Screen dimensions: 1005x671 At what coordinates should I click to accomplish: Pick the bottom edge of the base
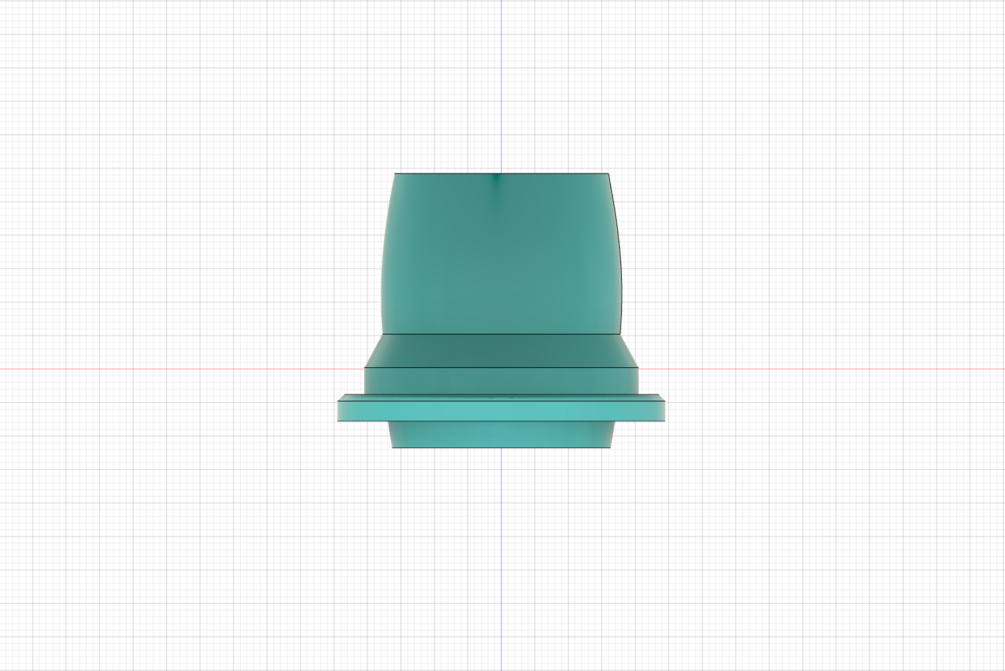(x=501, y=447)
